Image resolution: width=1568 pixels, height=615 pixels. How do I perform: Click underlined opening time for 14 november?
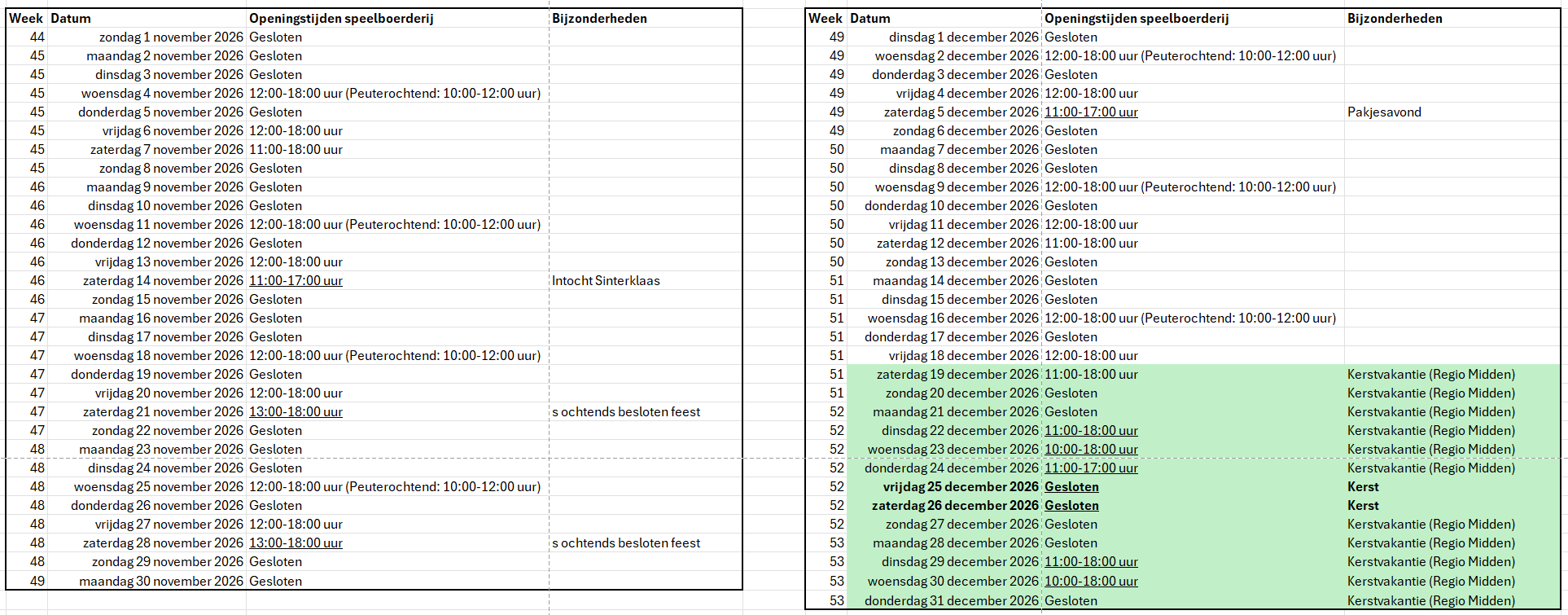tap(296, 281)
